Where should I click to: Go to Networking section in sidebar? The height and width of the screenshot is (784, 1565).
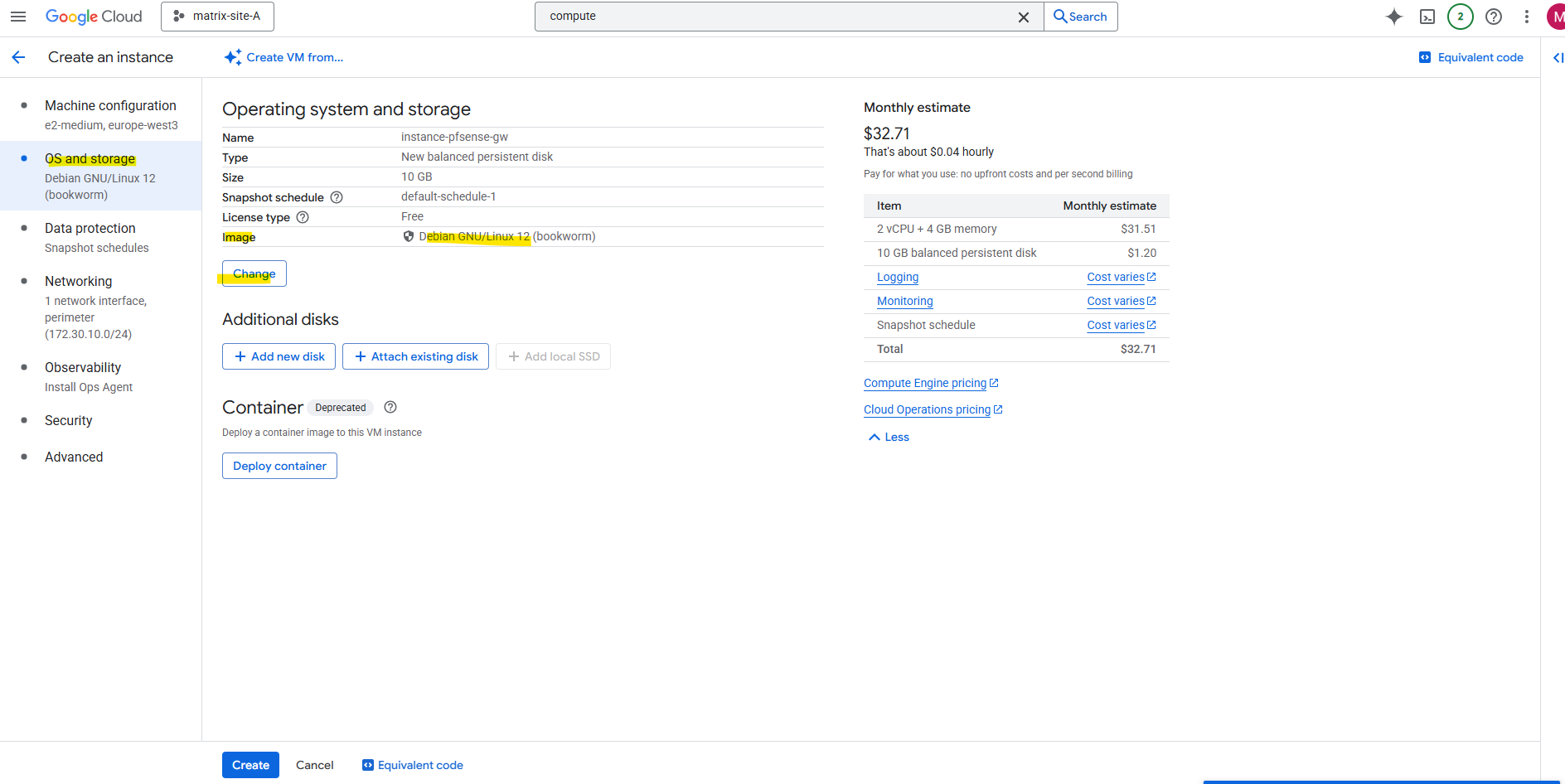tap(79, 282)
